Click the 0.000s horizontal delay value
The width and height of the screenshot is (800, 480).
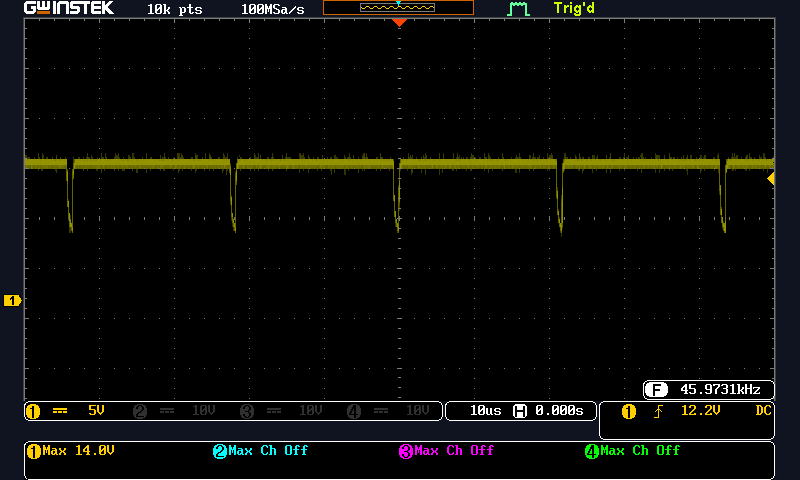pyautogui.click(x=559, y=411)
